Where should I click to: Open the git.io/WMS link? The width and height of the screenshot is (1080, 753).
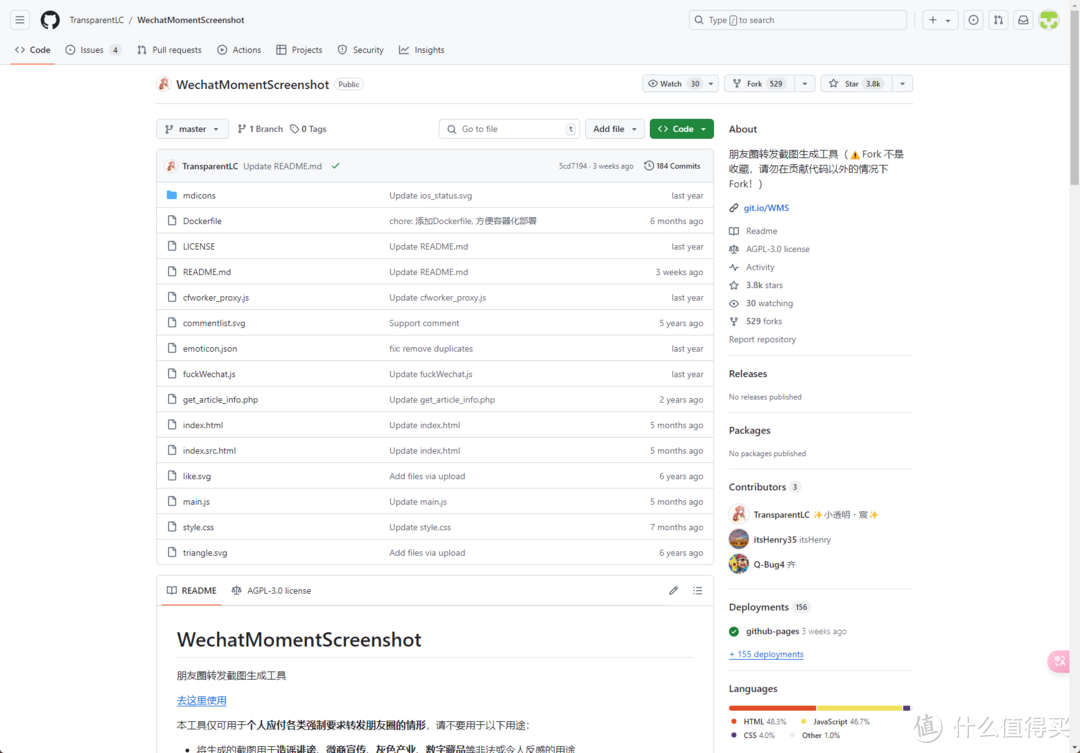click(766, 207)
